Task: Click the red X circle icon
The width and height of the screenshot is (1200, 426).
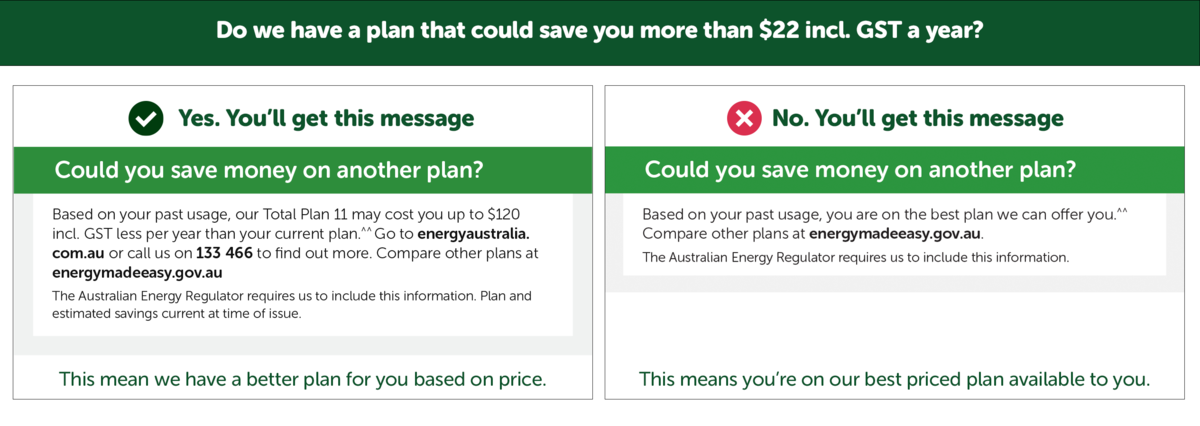Action: click(x=742, y=119)
